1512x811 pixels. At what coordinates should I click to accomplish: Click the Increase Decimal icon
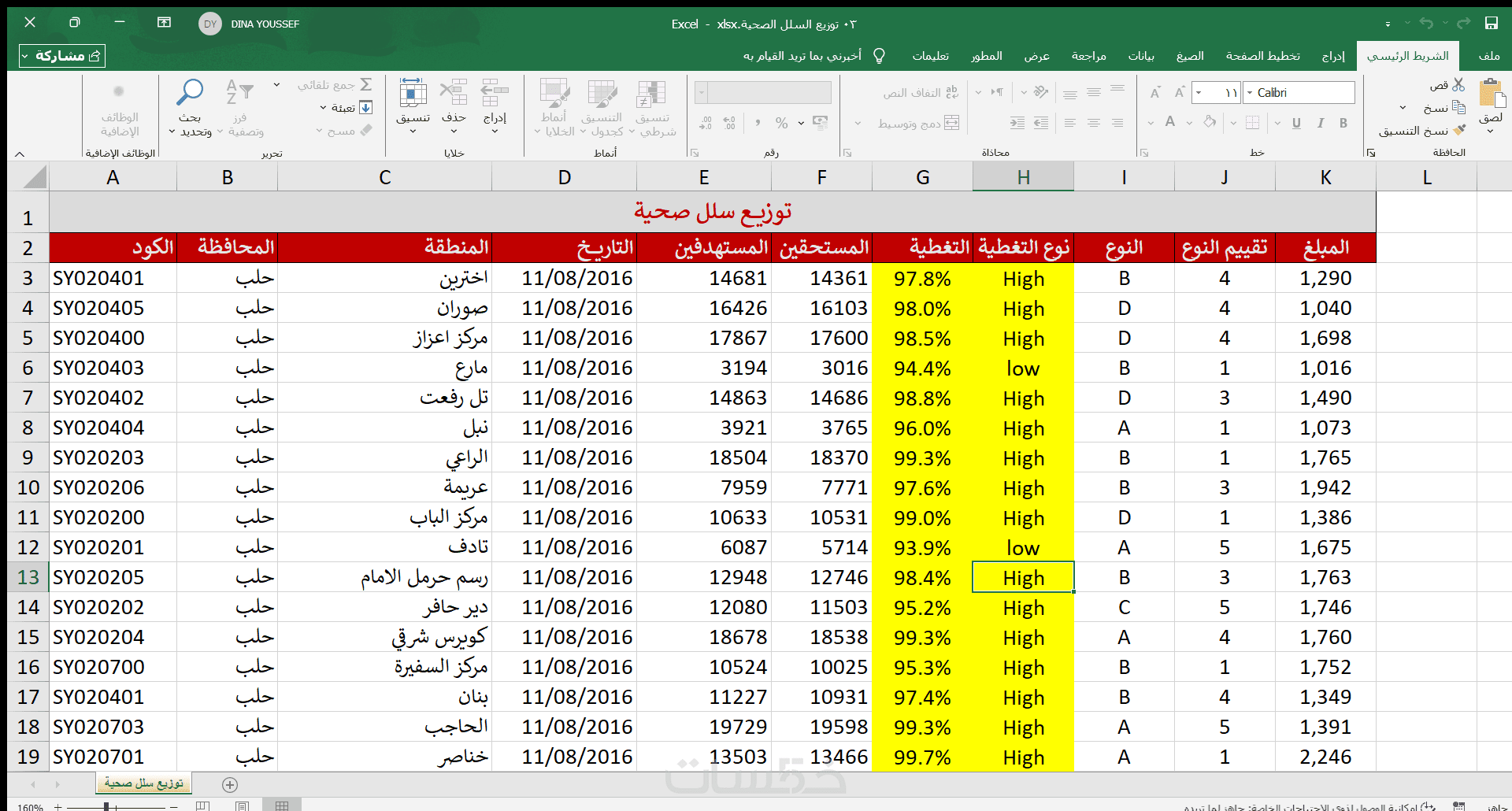tap(730, 123)
